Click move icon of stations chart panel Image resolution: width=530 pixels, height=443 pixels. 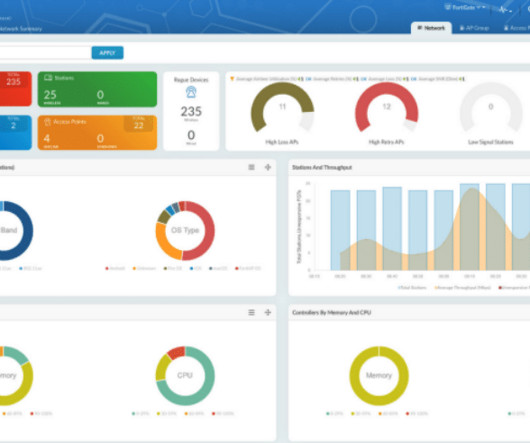click(x=268, y=167)
